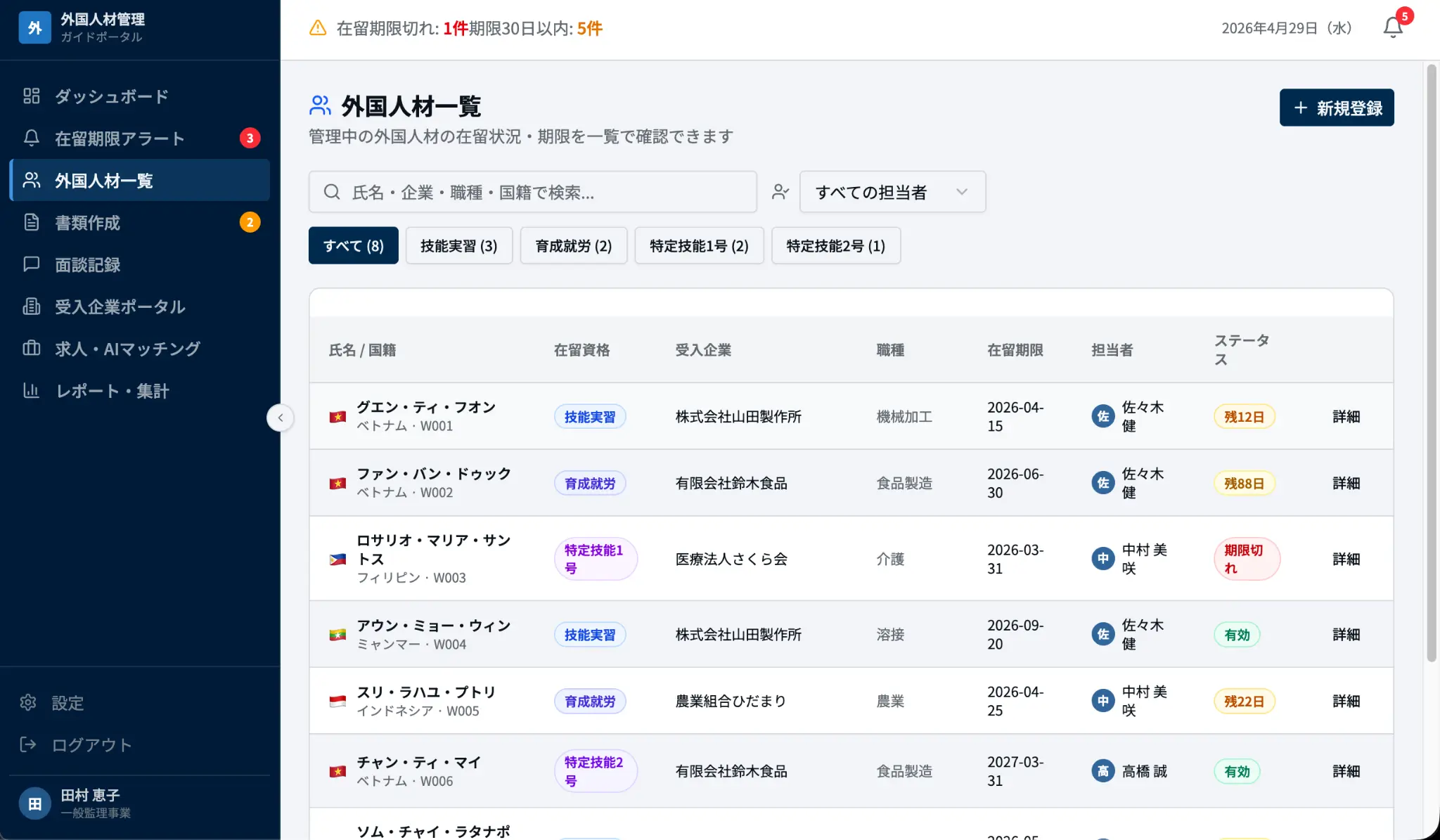The width and height of the screenshot is (1440, 840).
Task: Open 詳細 for ファン・バン・ドゥック
Action: (x=1346, y=484)
